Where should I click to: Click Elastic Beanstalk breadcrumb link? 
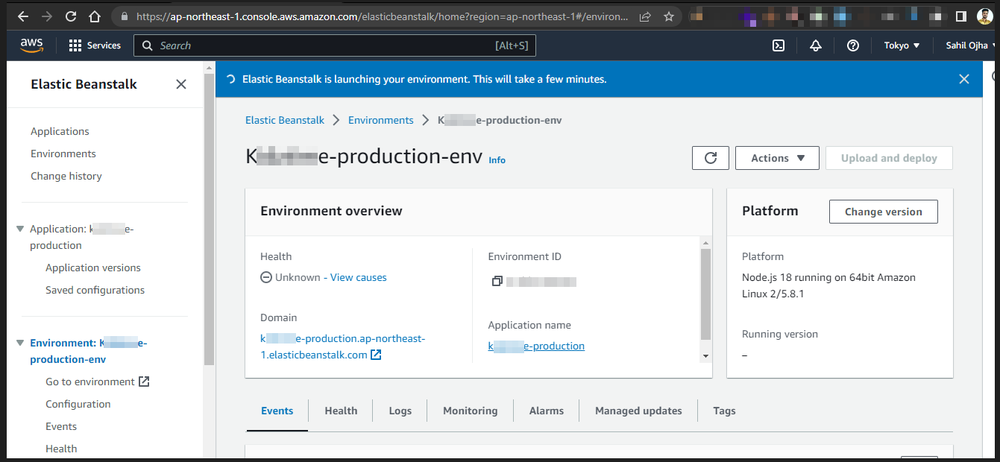(285, 120)
